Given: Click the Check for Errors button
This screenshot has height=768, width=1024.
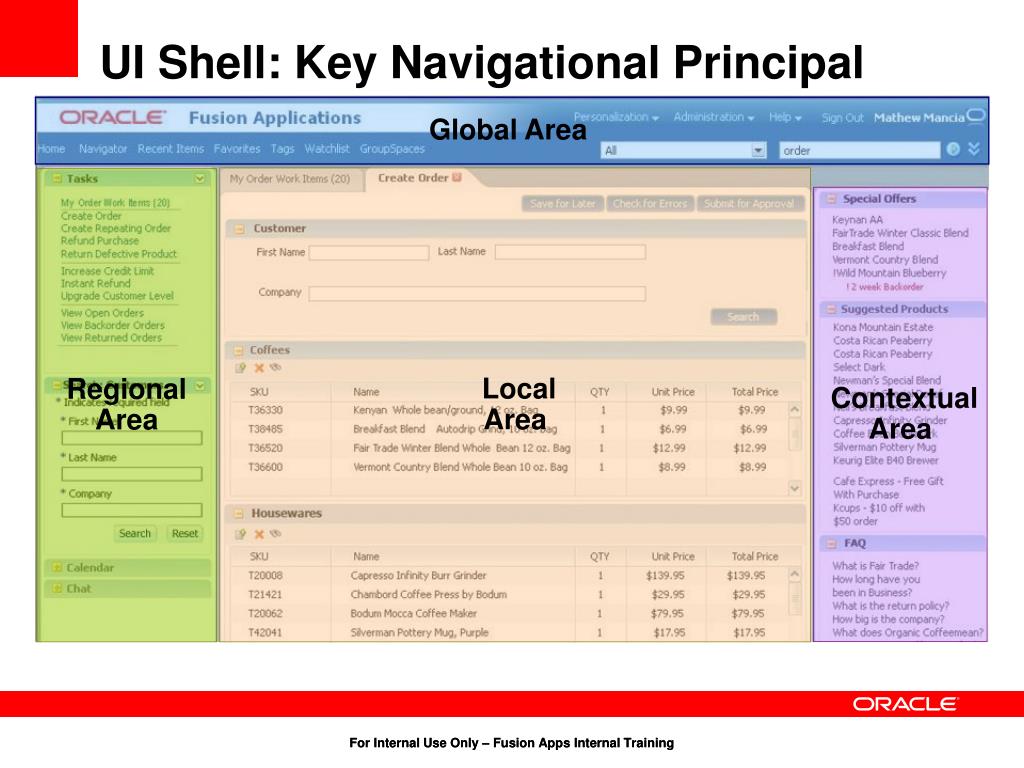Looking at the screenshot, I should pyautogui.click(x=650, y=204).
